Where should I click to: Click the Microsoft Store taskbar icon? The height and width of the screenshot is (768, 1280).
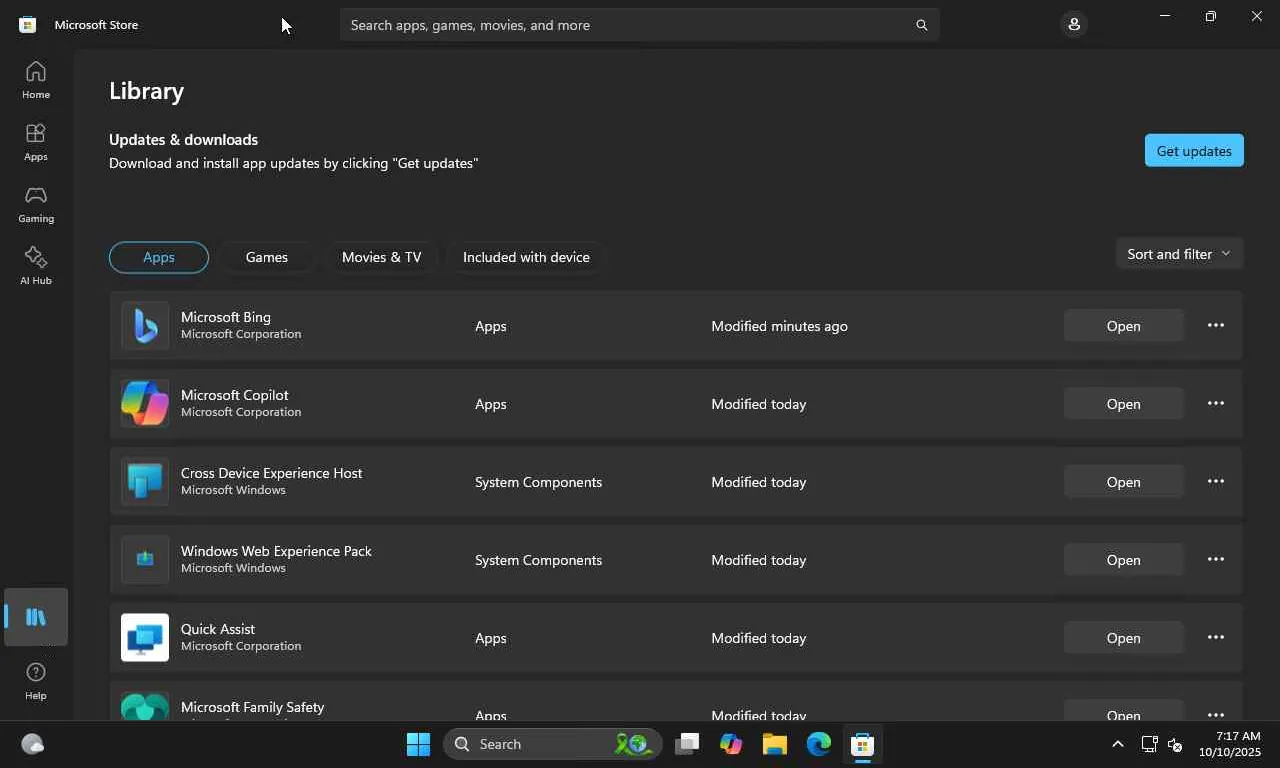[863, 744]
